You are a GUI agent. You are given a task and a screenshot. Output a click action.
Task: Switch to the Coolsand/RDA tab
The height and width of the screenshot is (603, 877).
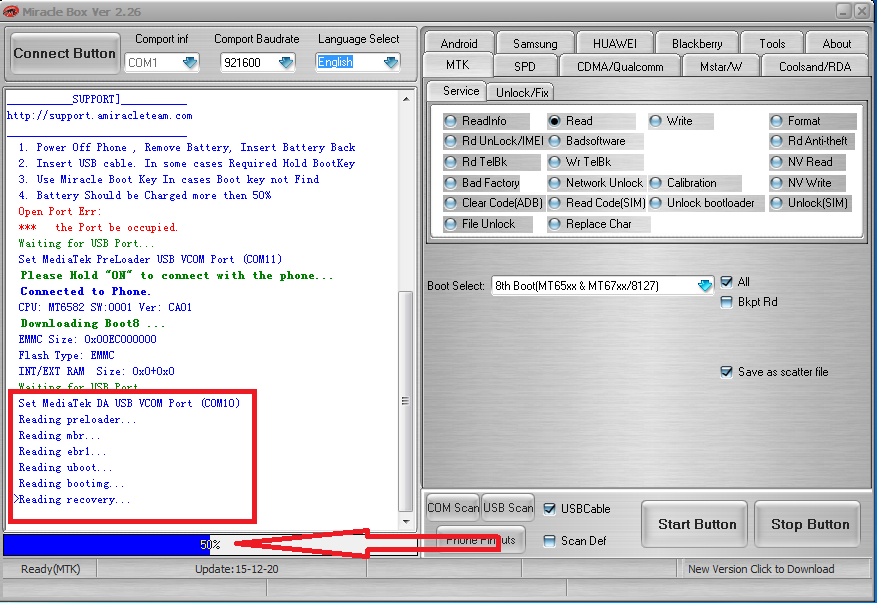tap(814, 67)
